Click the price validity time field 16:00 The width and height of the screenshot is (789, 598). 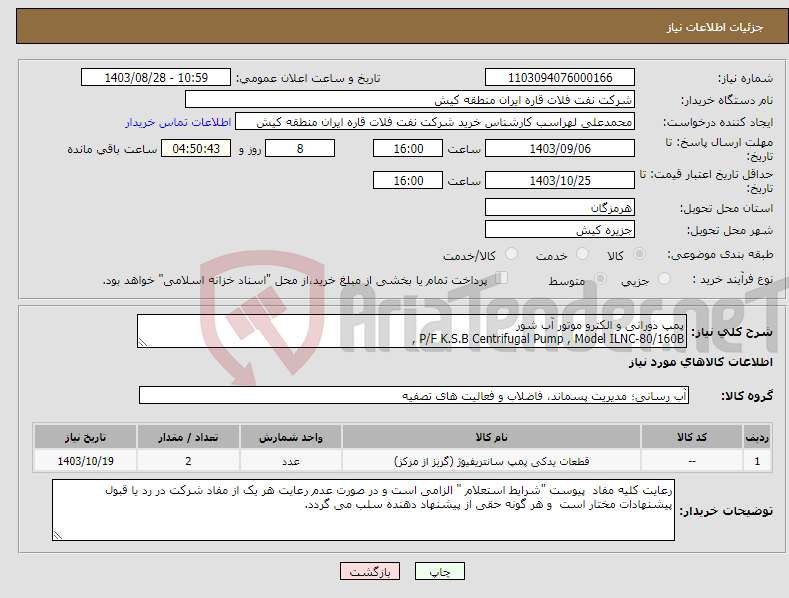(x=408, y=180)
